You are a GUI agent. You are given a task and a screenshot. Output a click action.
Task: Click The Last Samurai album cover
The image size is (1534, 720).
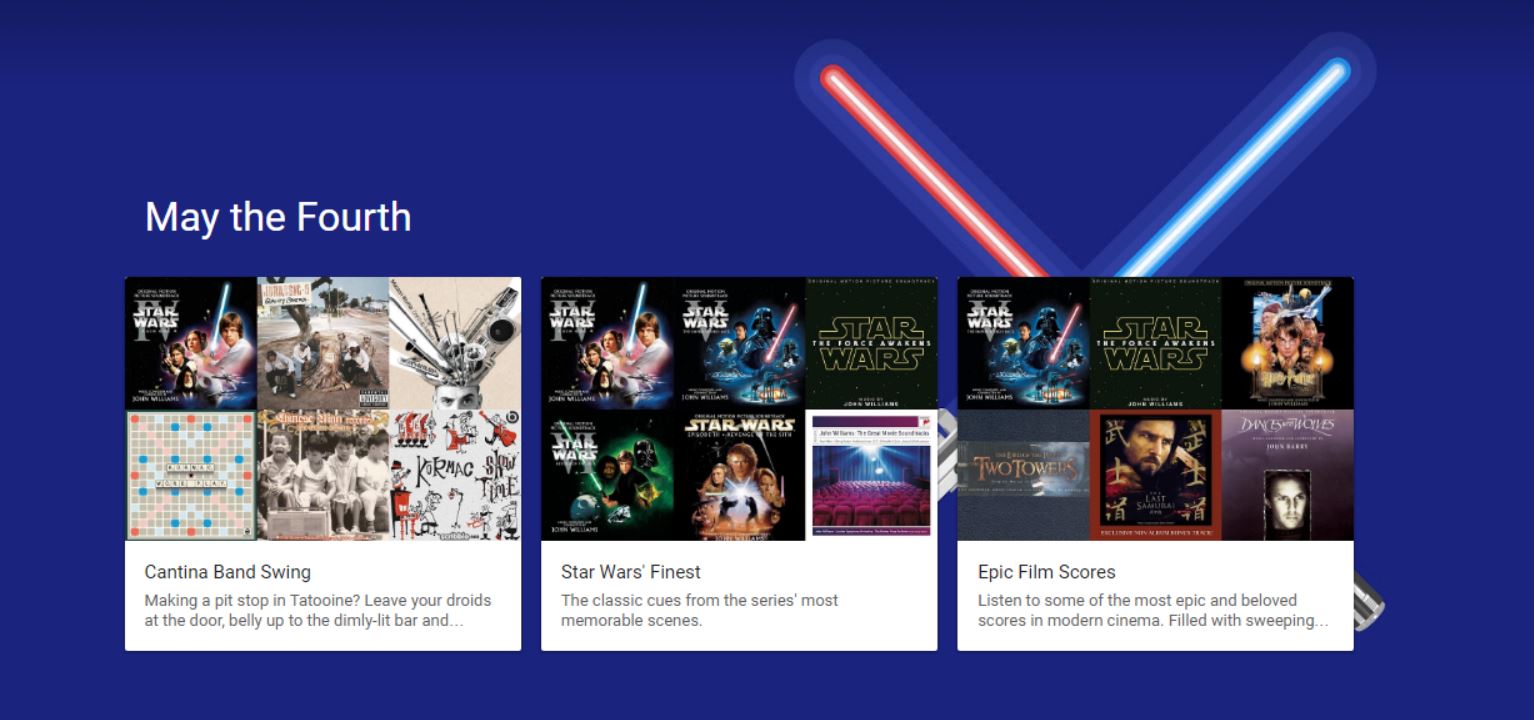tap(1156, 475)
